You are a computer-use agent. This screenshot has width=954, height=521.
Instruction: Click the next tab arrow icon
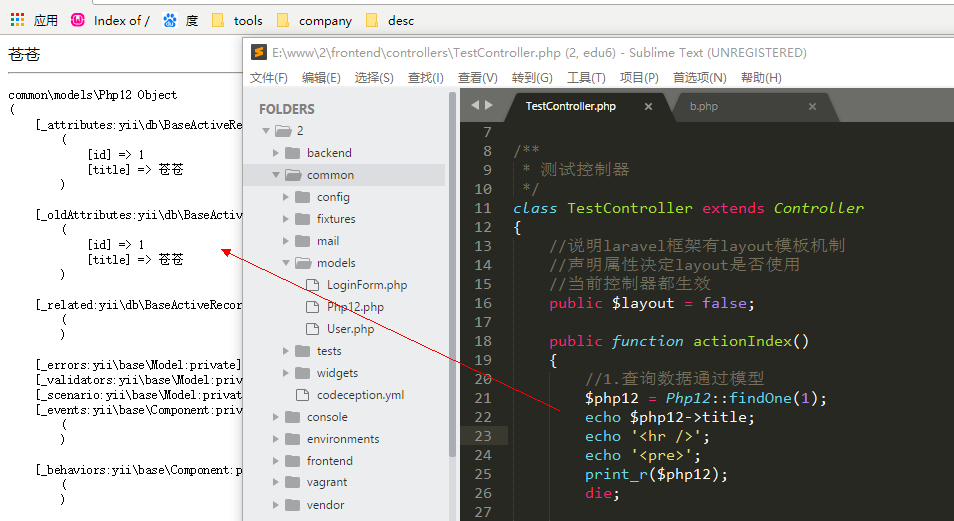tap(488, 105)
